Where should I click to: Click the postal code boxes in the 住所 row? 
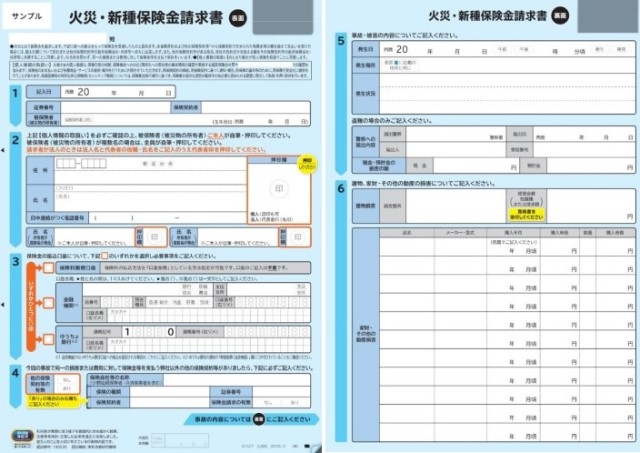pyautogui.click(x=81, y=164)
